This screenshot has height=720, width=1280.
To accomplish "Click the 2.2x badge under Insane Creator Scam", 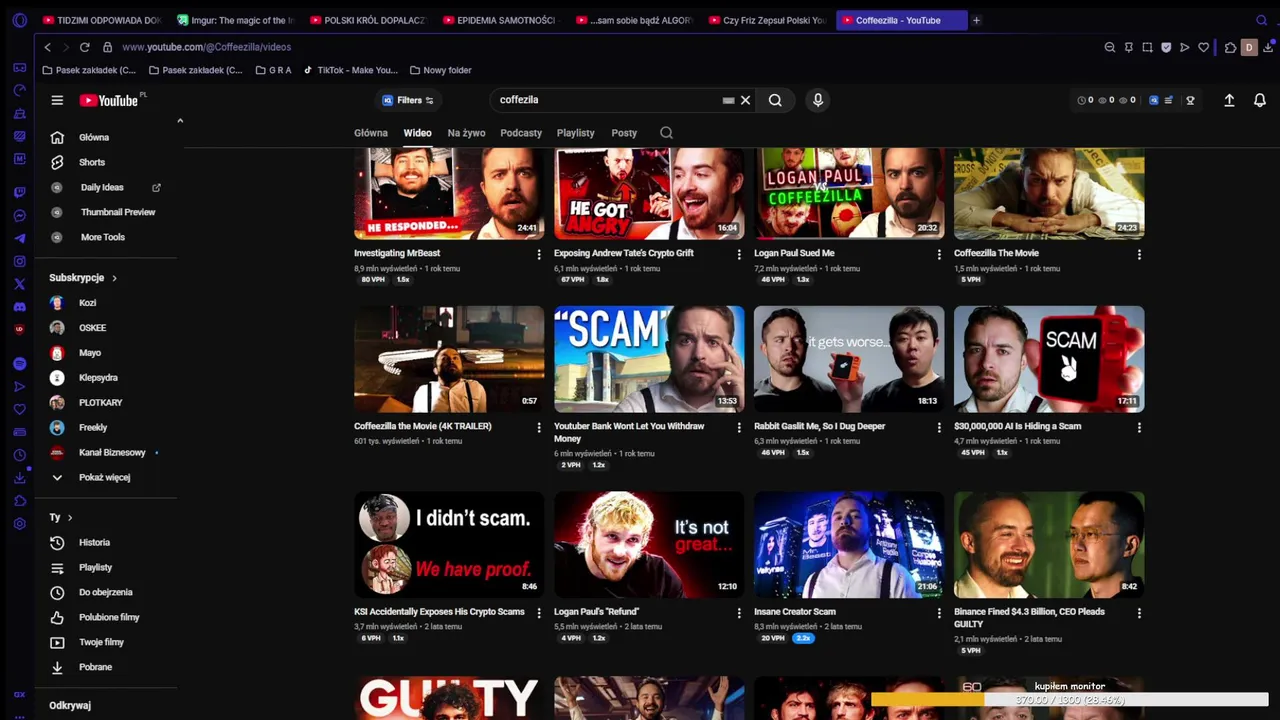I will [x=802, y=638].
